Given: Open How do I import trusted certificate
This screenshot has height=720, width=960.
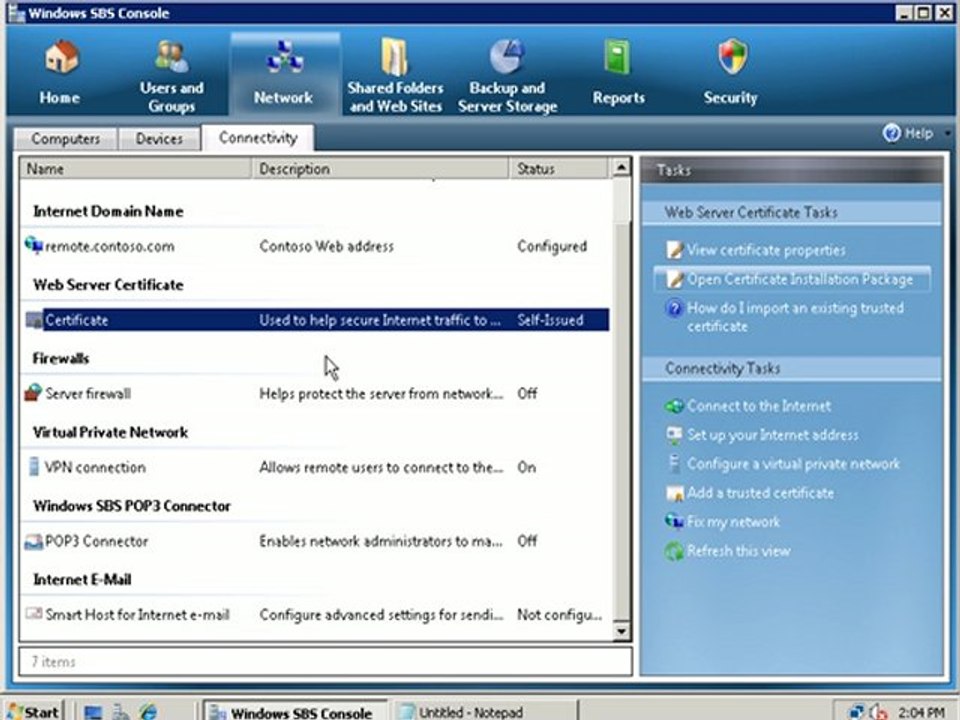Looking at the screenshot, I should point(795,317).
